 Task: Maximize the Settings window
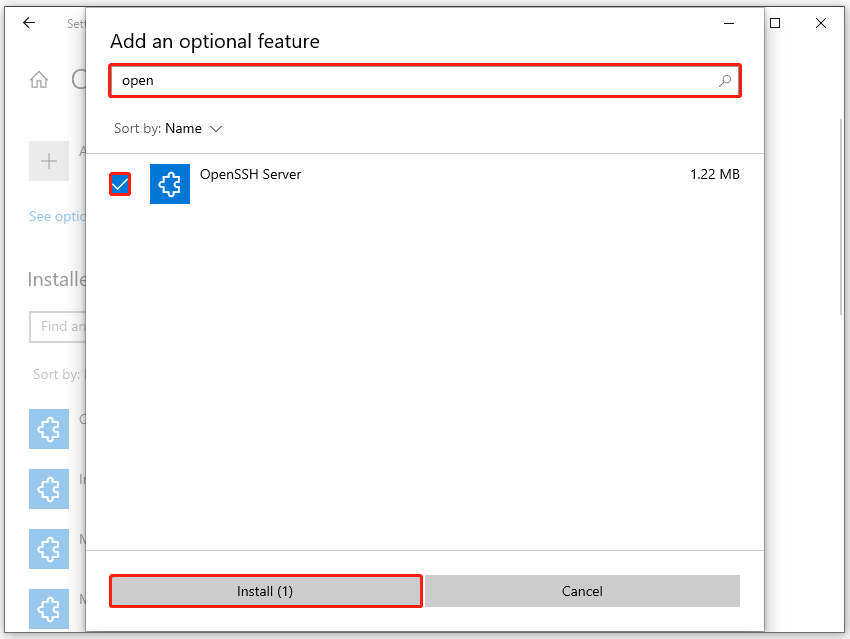pyautogui.click(x=775, y=23)
